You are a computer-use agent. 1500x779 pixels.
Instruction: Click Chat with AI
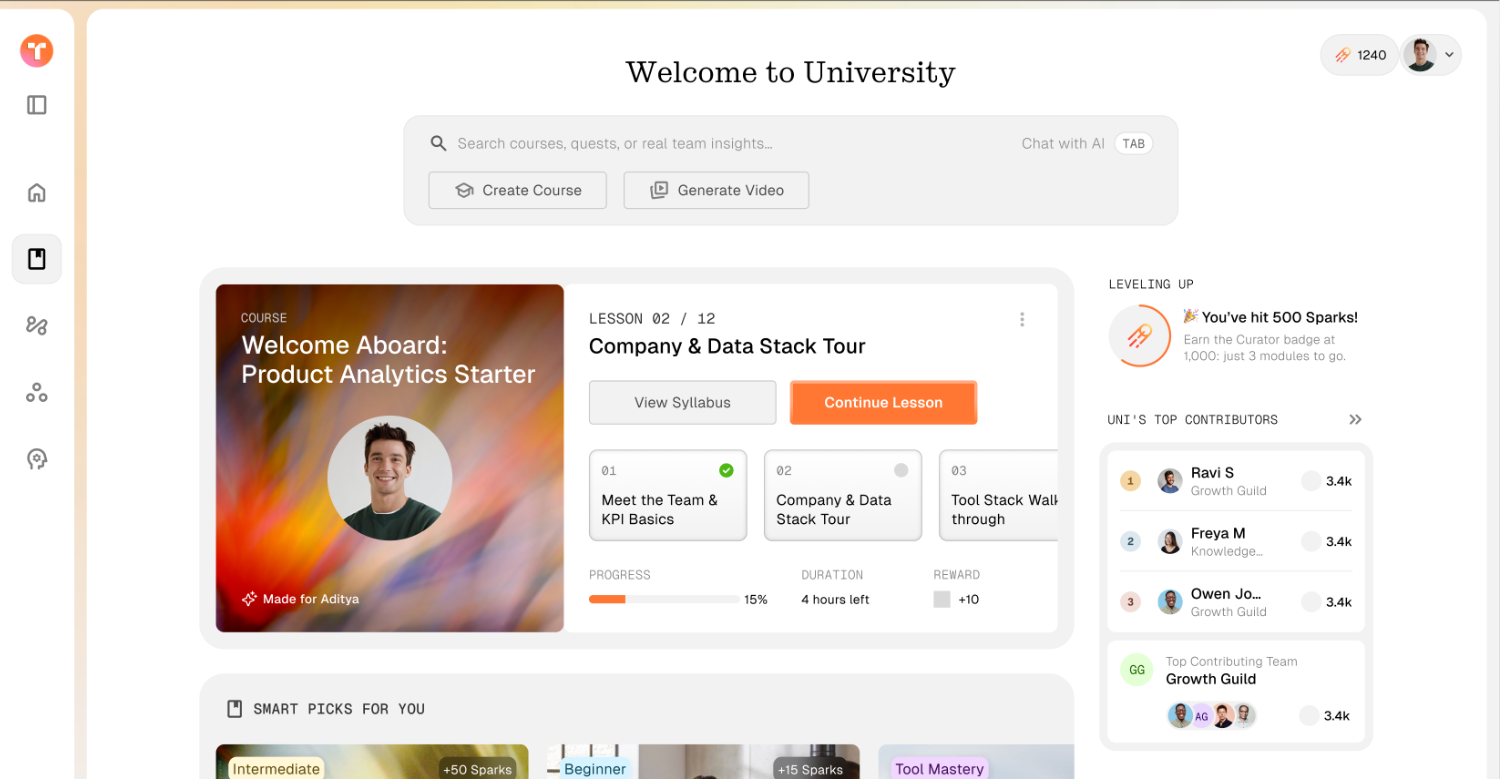[1063, 143]
